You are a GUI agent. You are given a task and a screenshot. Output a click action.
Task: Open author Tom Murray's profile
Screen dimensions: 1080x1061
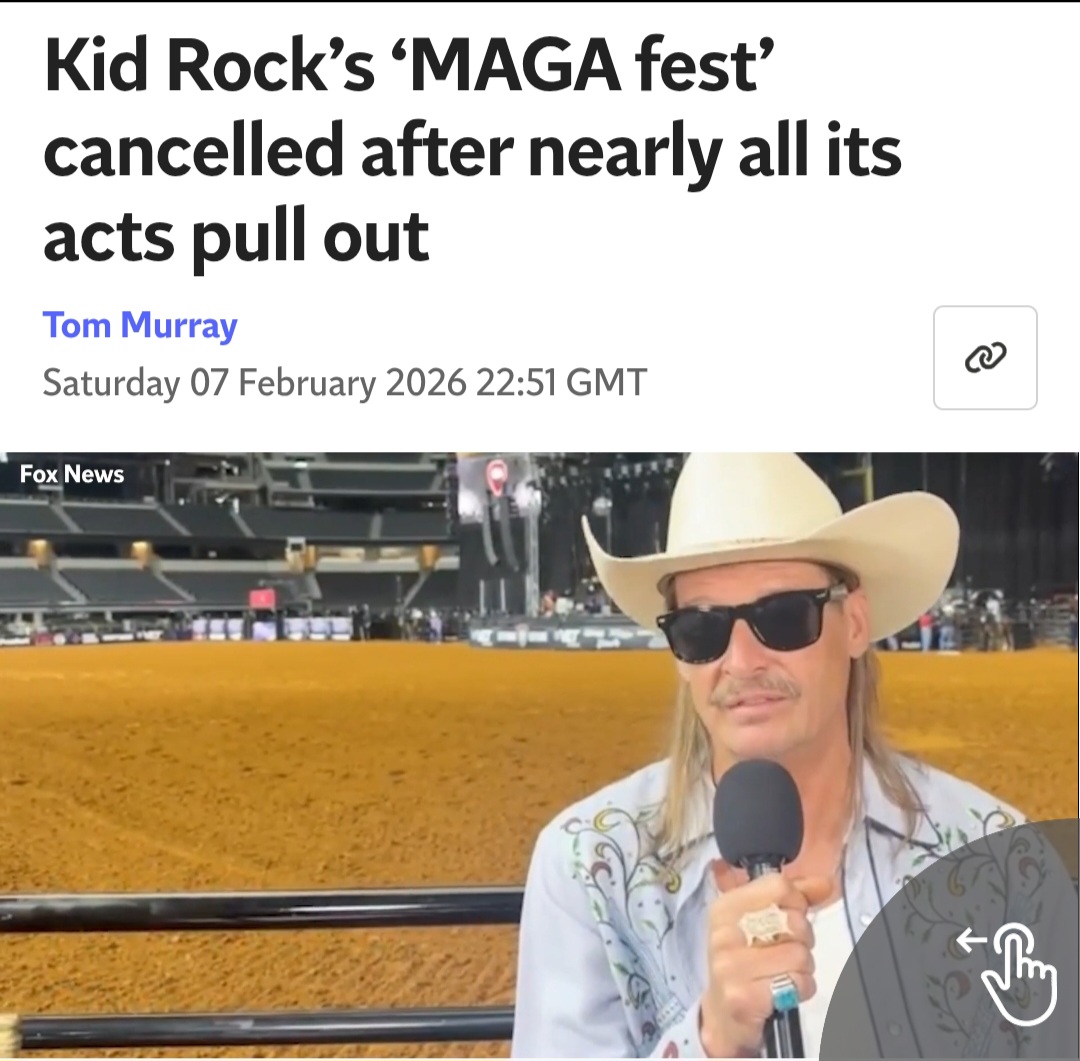tap(140, 325)
